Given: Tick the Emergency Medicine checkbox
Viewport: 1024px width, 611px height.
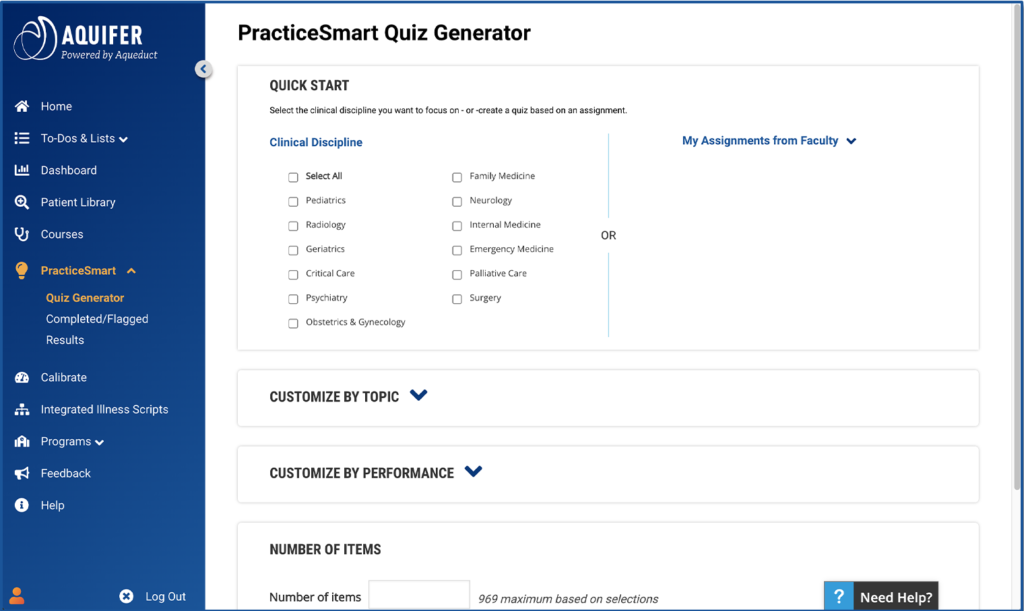Looking at the screenshot, I should [457, 250].
